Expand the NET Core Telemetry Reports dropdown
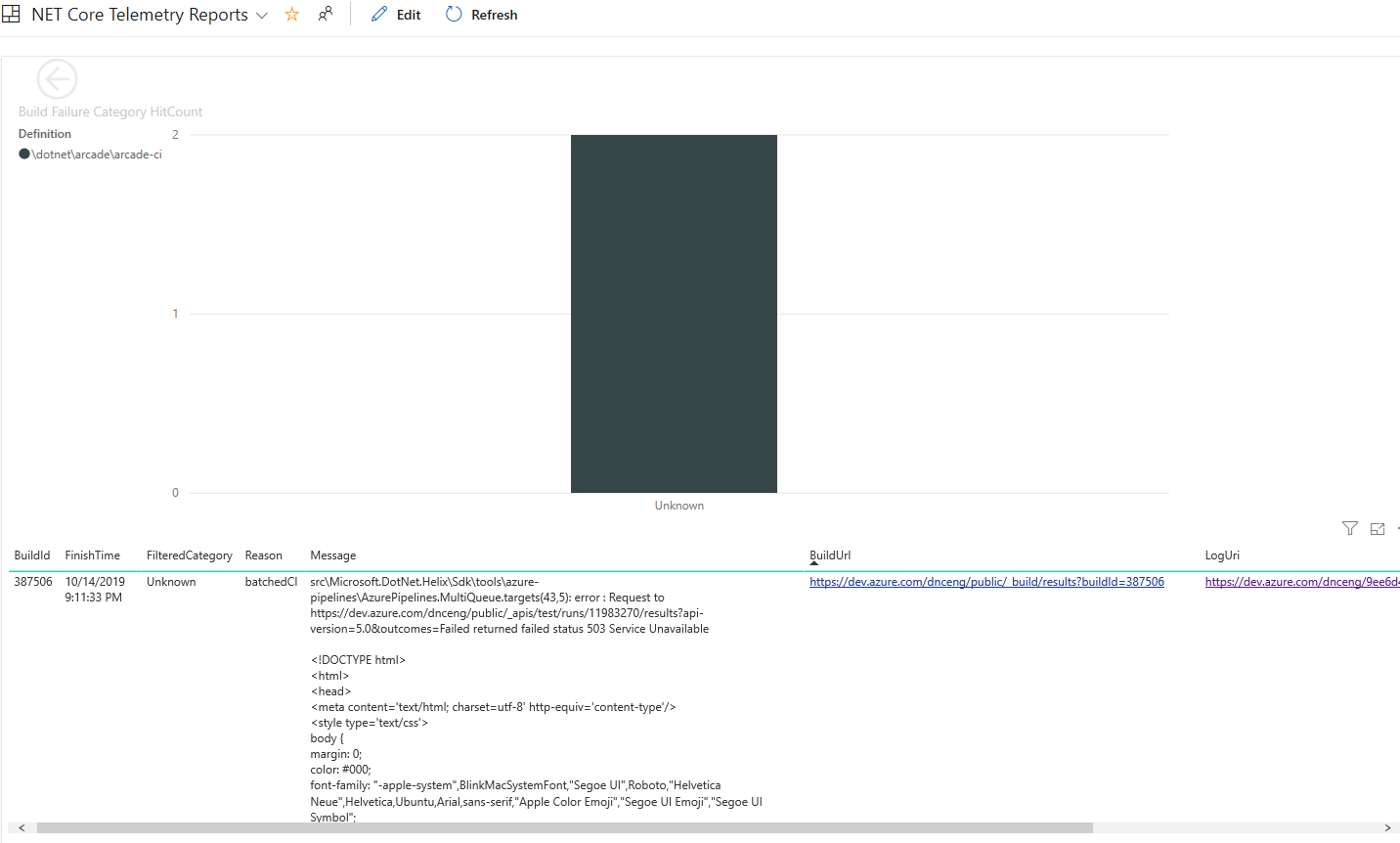1400x843 pixels. (261, 14)
